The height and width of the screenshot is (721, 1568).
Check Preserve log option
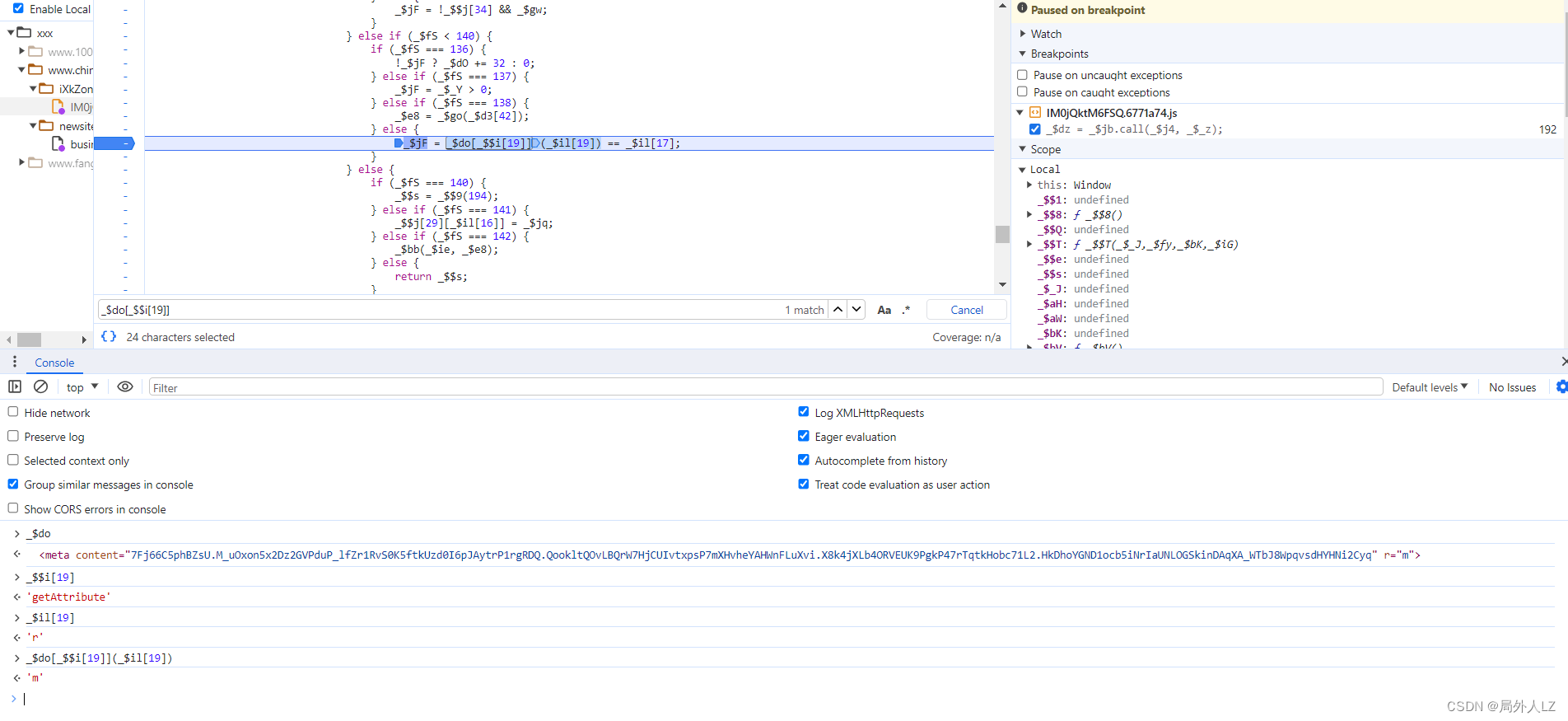(13, 435)
